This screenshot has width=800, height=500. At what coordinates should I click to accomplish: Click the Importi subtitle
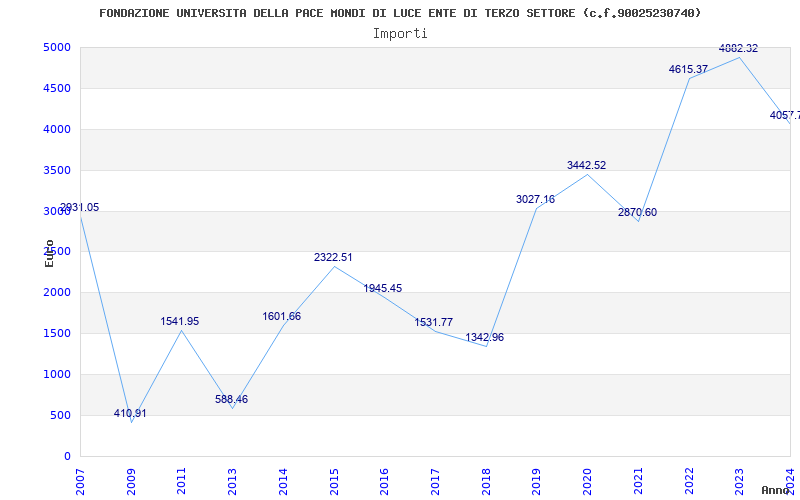click(400, 34)
